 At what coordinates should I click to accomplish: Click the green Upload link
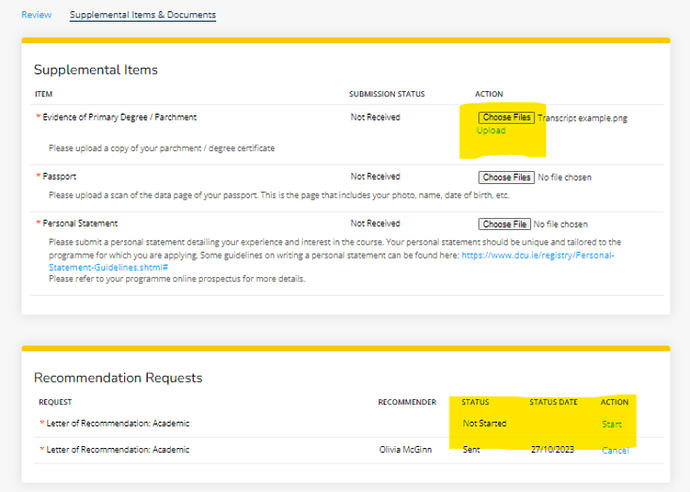click(491, 131)
